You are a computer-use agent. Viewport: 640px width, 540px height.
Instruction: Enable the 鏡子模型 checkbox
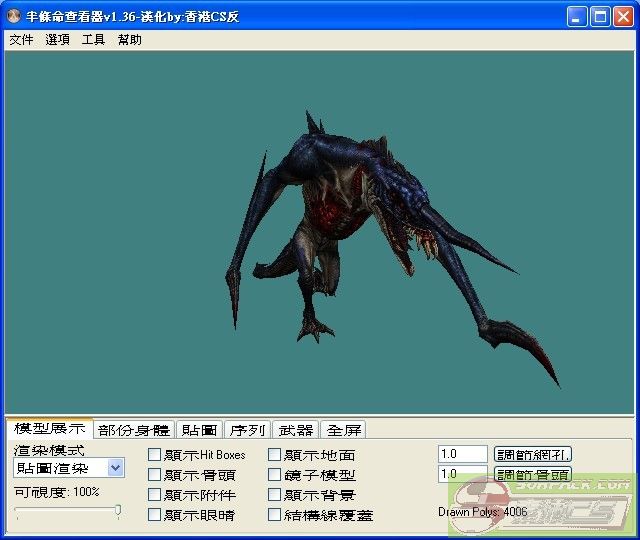point(275,475)
